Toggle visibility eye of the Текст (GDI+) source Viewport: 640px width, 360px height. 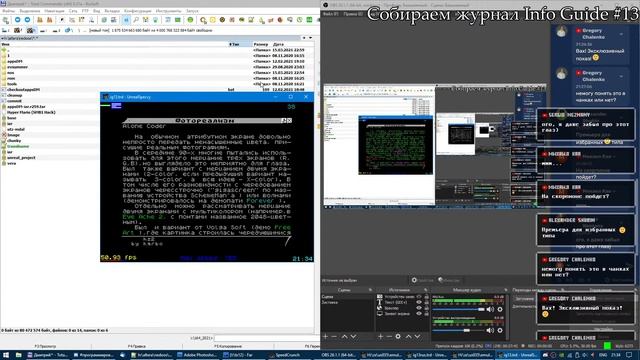(419, 302)
